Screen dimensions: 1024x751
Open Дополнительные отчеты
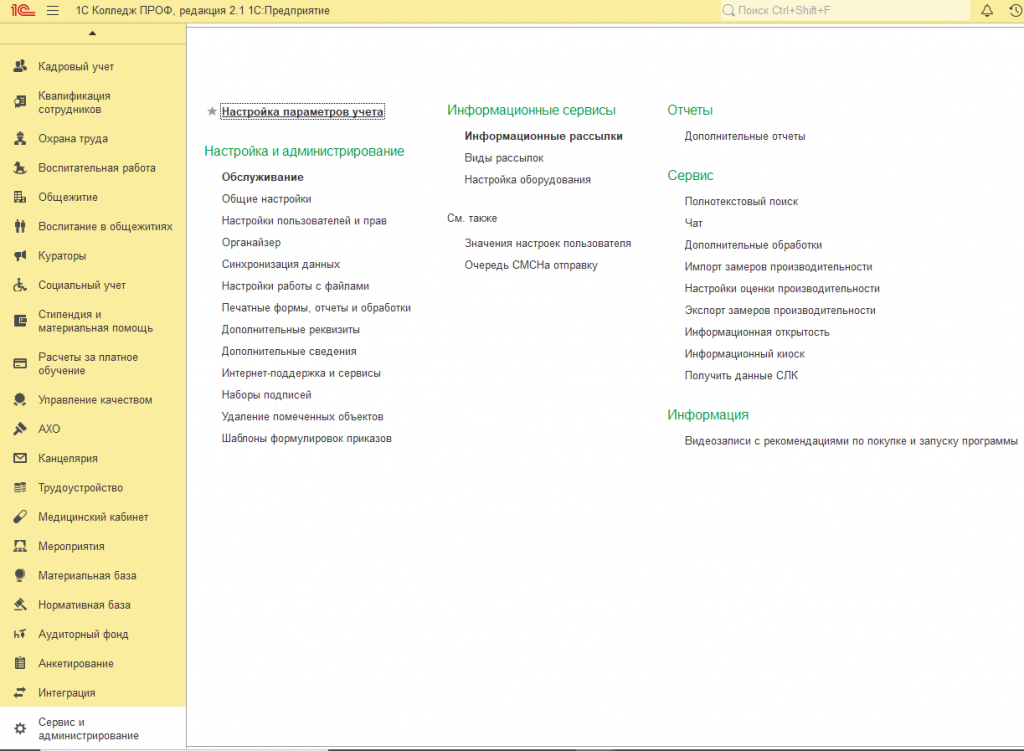[744, 136]
